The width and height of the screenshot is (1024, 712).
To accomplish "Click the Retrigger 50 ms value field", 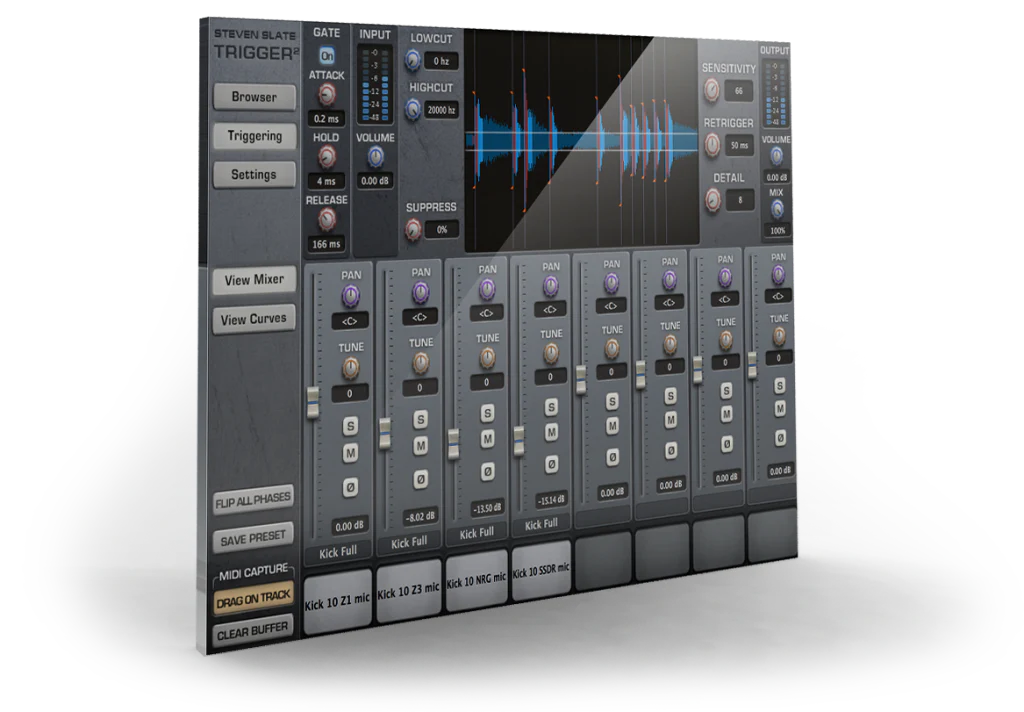I will tap(739, 145).
